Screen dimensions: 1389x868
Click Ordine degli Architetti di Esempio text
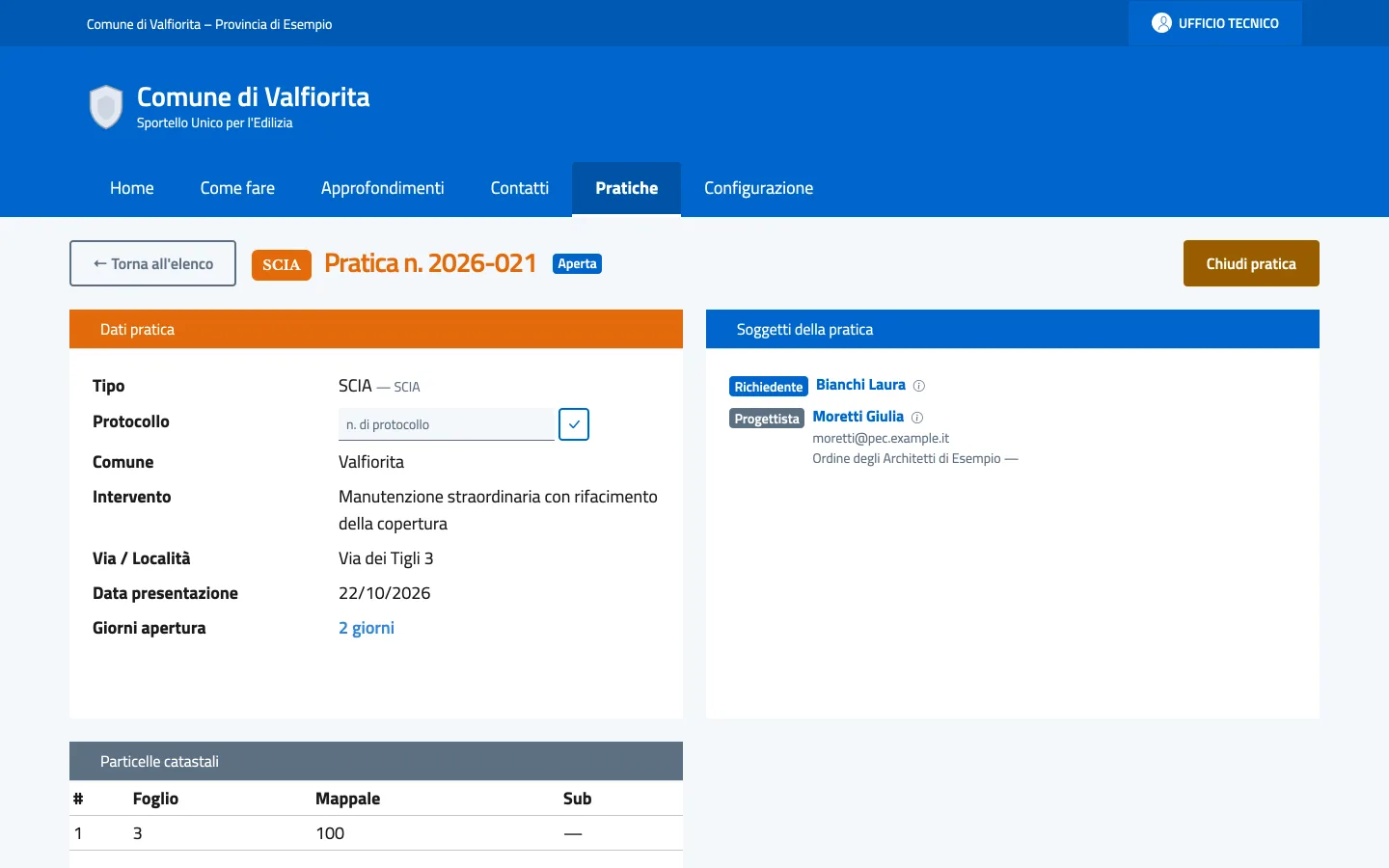907,458
